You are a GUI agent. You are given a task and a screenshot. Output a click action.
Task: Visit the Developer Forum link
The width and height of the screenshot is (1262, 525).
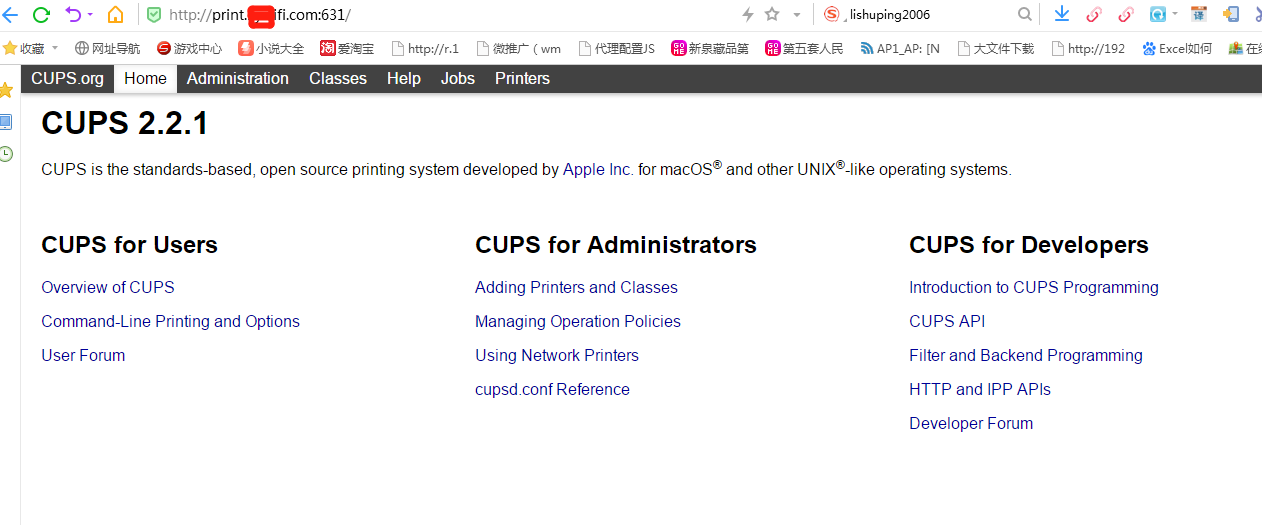coord(971,423)
